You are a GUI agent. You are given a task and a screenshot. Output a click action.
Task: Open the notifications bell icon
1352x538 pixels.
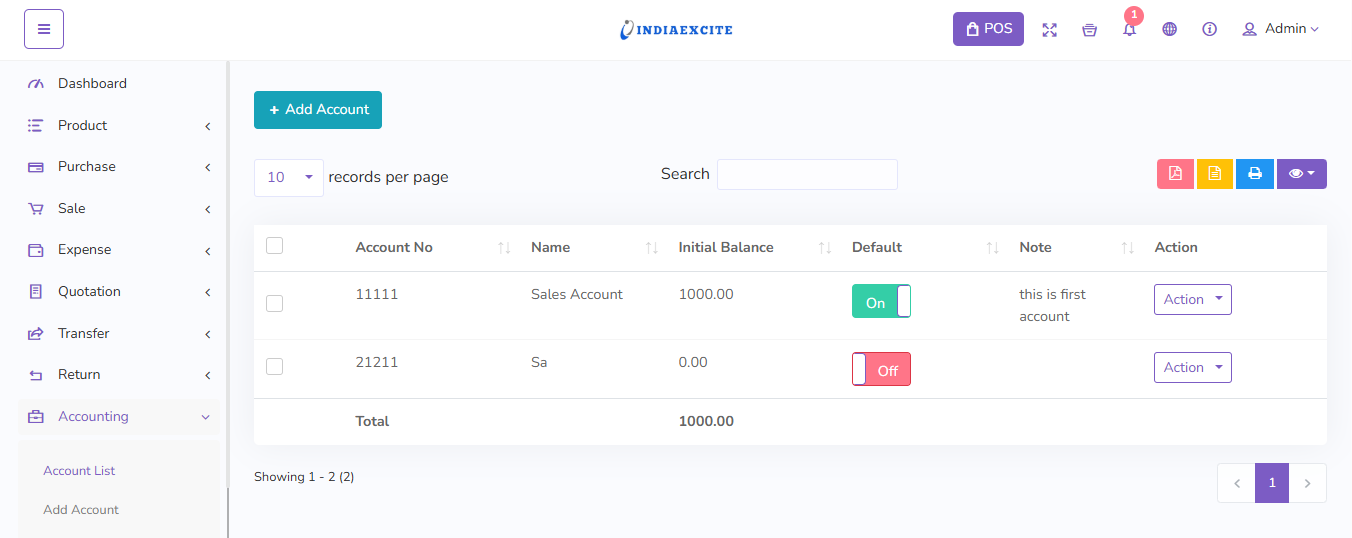point(1129,30)
